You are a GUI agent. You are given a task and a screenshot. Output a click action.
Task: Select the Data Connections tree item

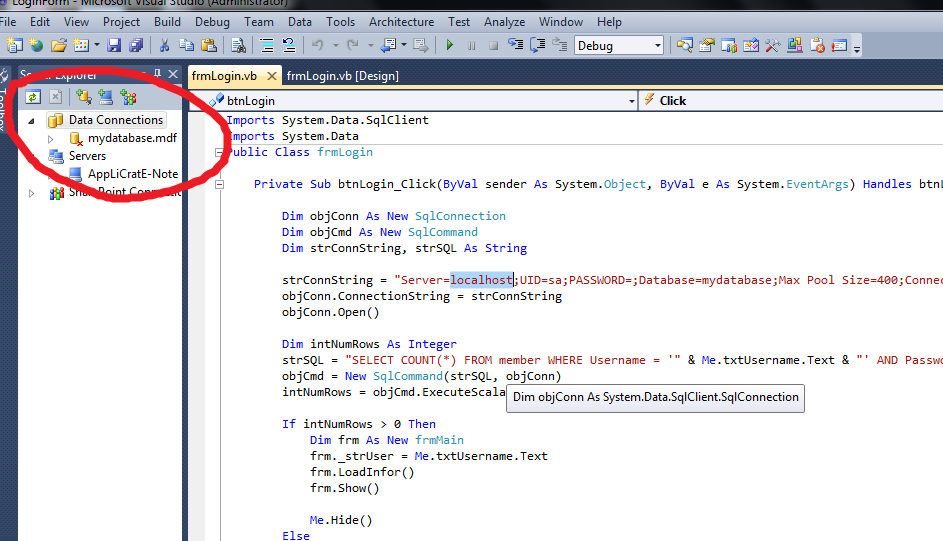pos(115,120)
